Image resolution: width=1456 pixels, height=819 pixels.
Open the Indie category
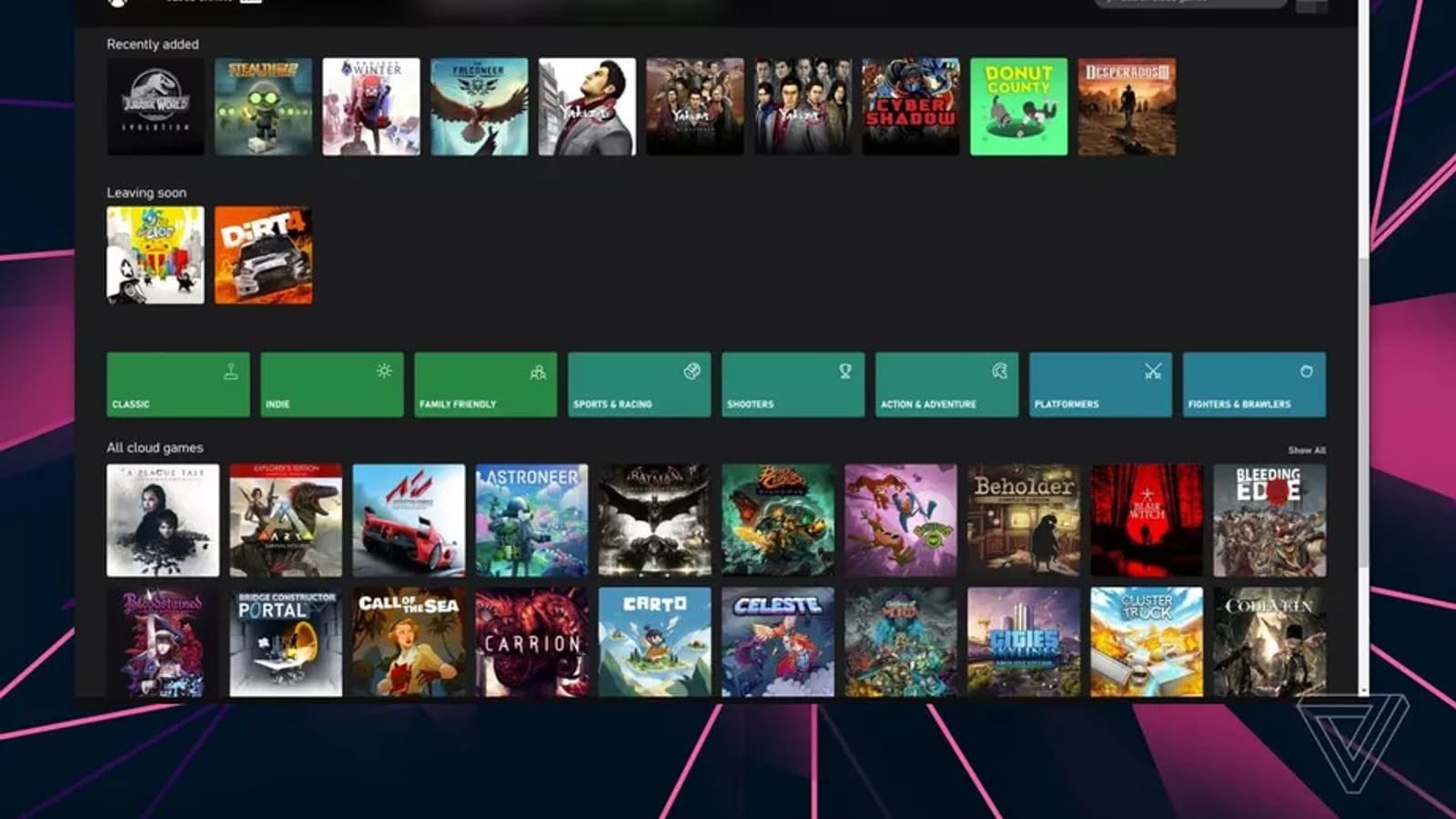[332, 385]
